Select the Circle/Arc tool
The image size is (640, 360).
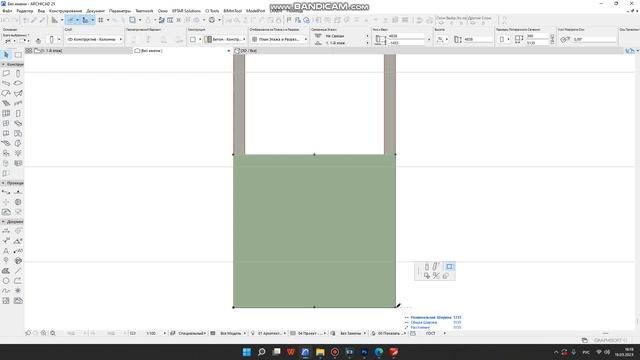tap(6, 281)
